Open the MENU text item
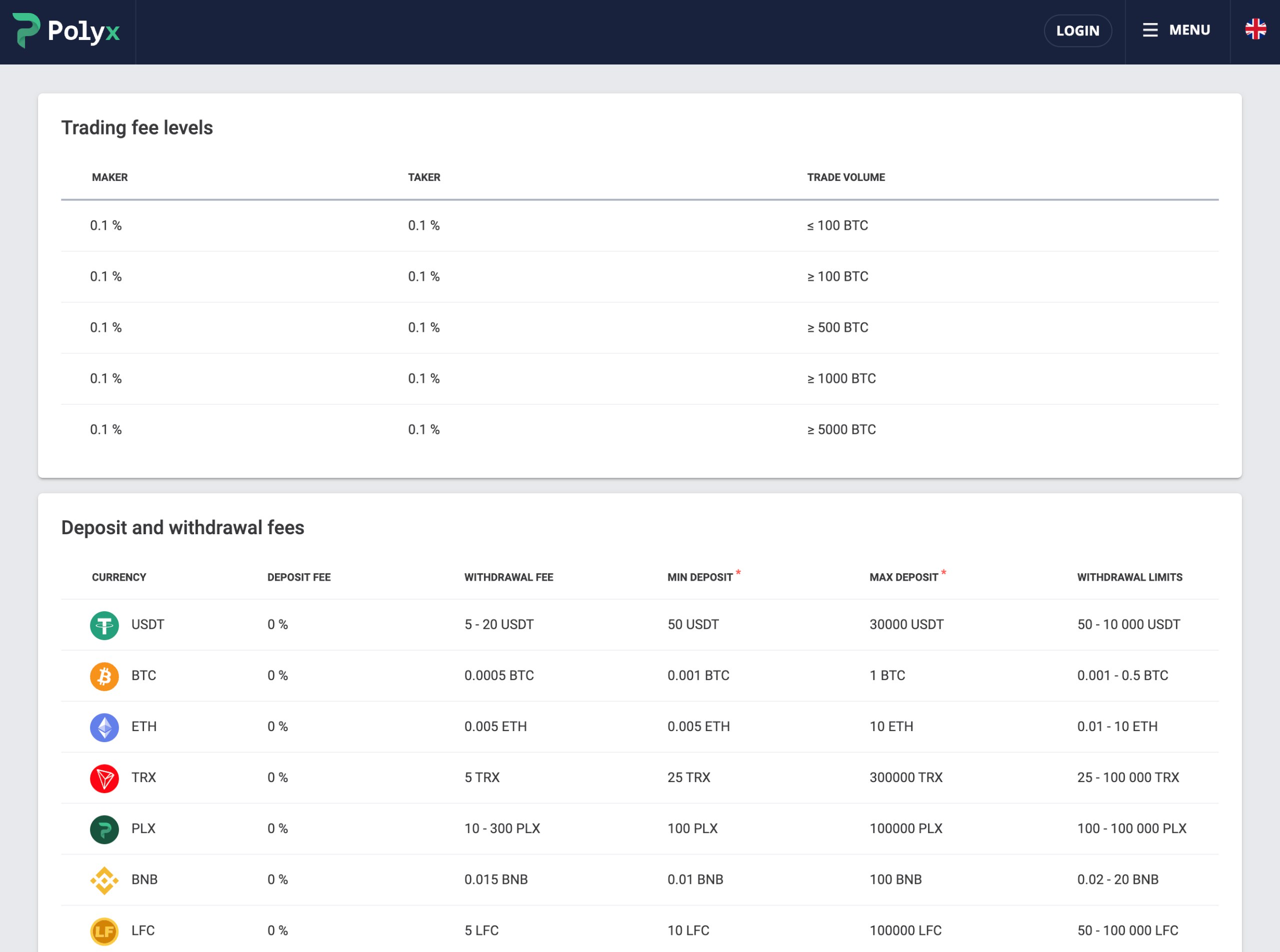Screen dimensions: 1280x952 [x=1189, y=30]
